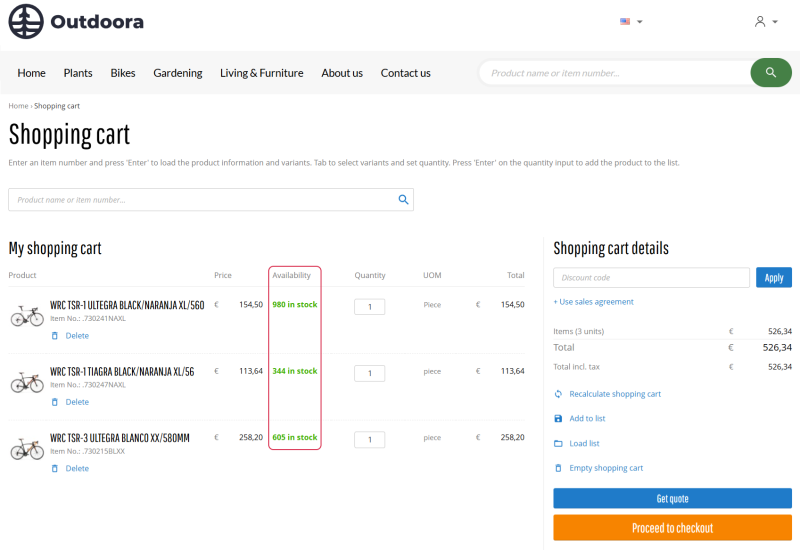Screen dimensions: 800x550
Task: Open WRC TSR-1 TIAGRA bike thumbnail
Action: click(27, 382)
